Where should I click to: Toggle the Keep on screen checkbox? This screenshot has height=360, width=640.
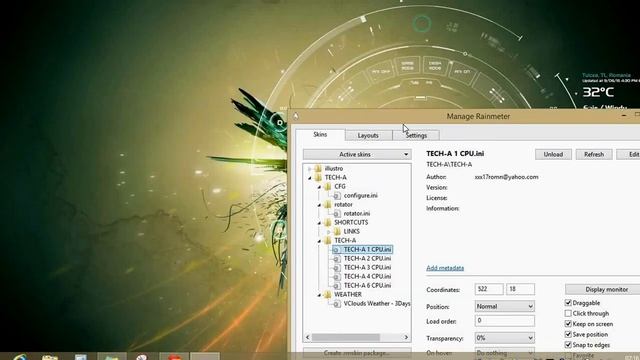(x=568, y=324)
